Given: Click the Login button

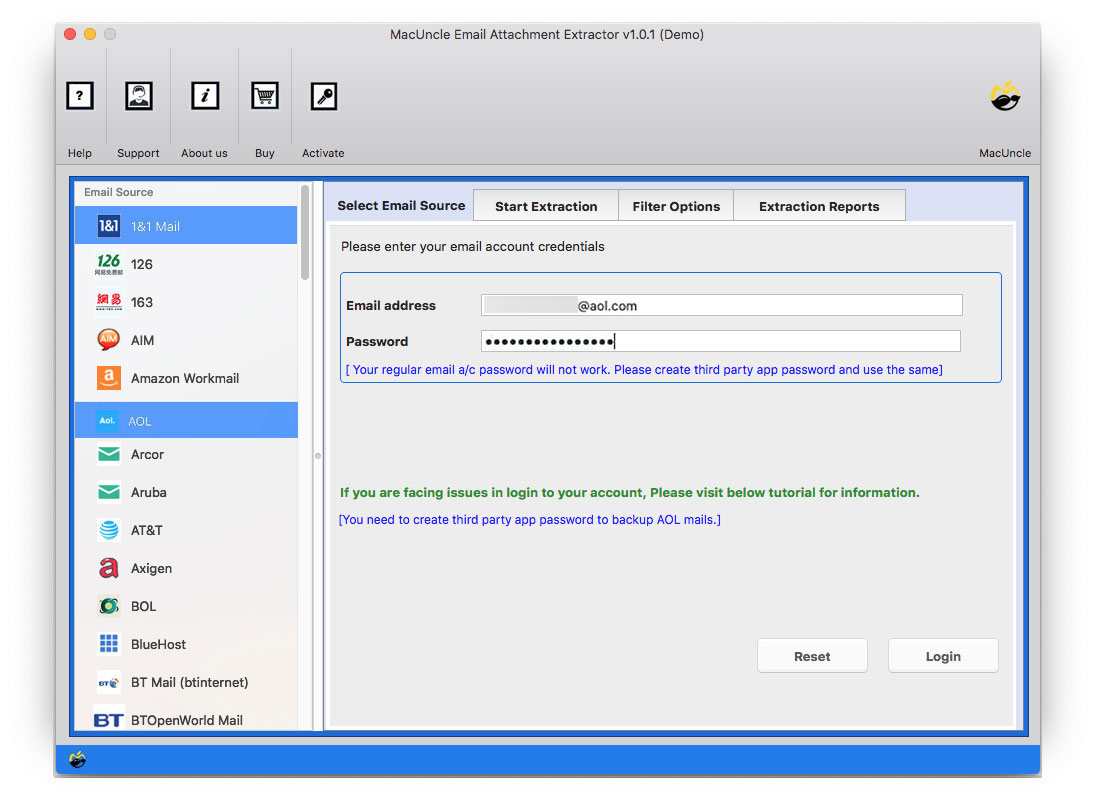Looking at the screenshot, I should 943,656.
